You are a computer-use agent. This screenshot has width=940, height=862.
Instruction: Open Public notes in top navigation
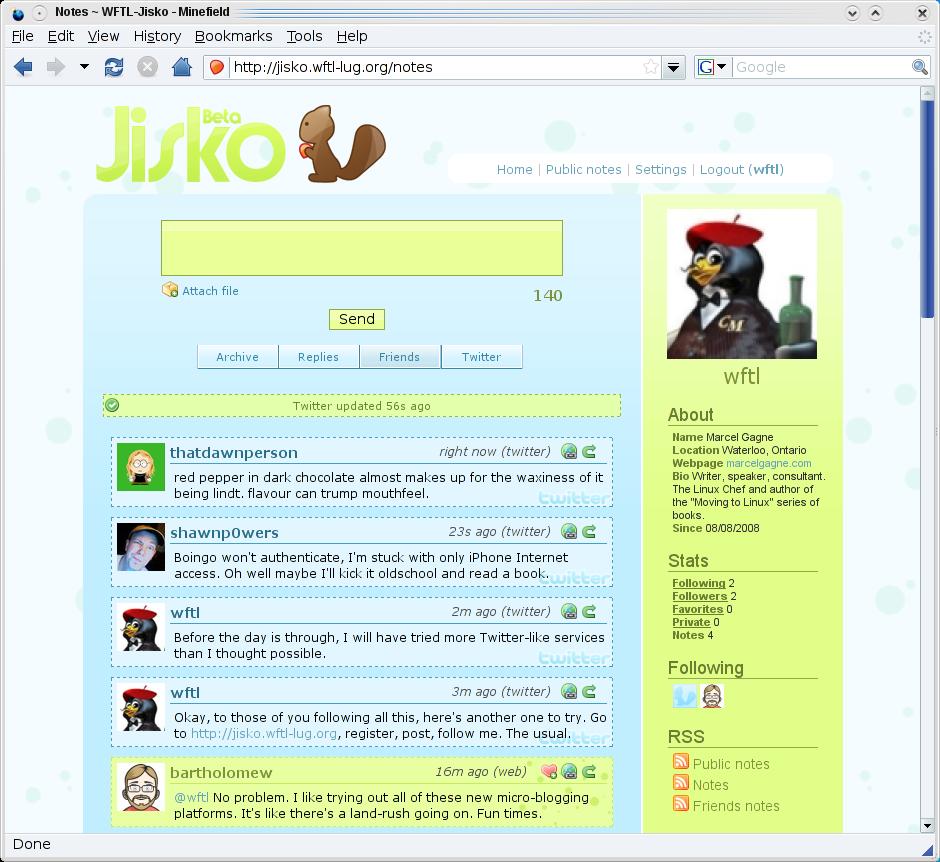583,170
